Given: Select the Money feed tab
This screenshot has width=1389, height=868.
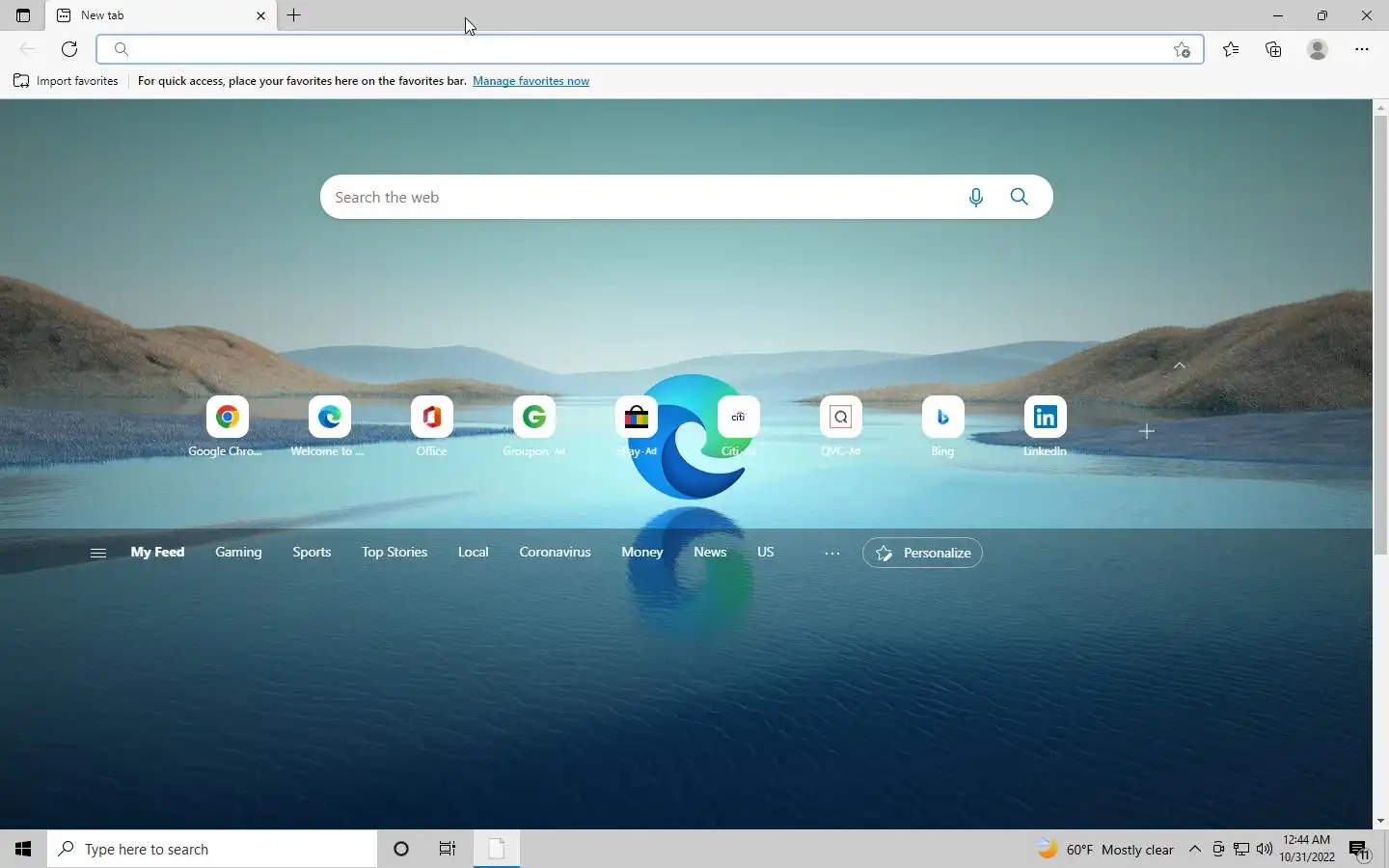Looking at the screenshot, I should point(642,552).
